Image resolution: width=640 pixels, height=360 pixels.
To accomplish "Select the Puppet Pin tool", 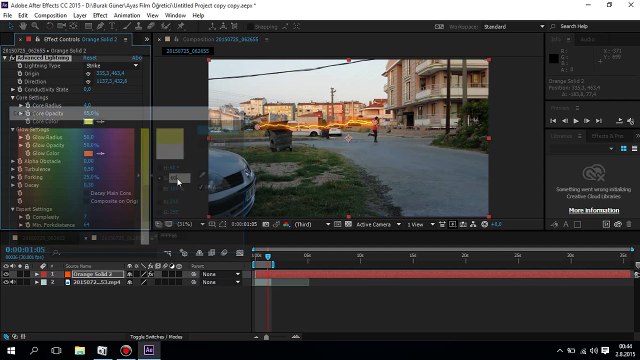I will pyautogui.click(x=180, y=26).
